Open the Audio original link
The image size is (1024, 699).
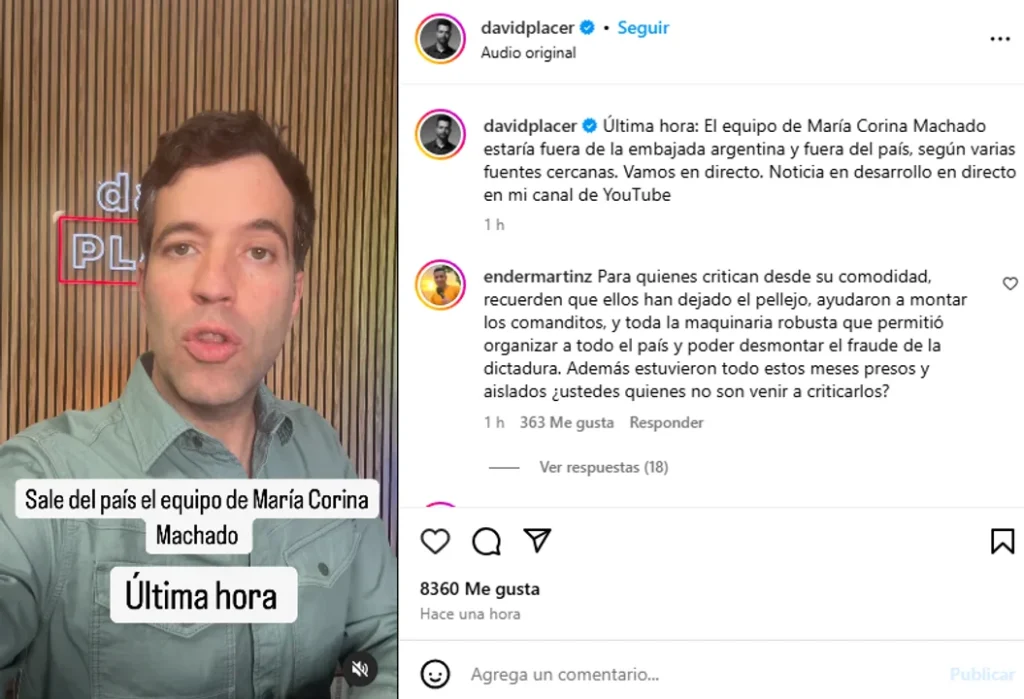(528, 53)
